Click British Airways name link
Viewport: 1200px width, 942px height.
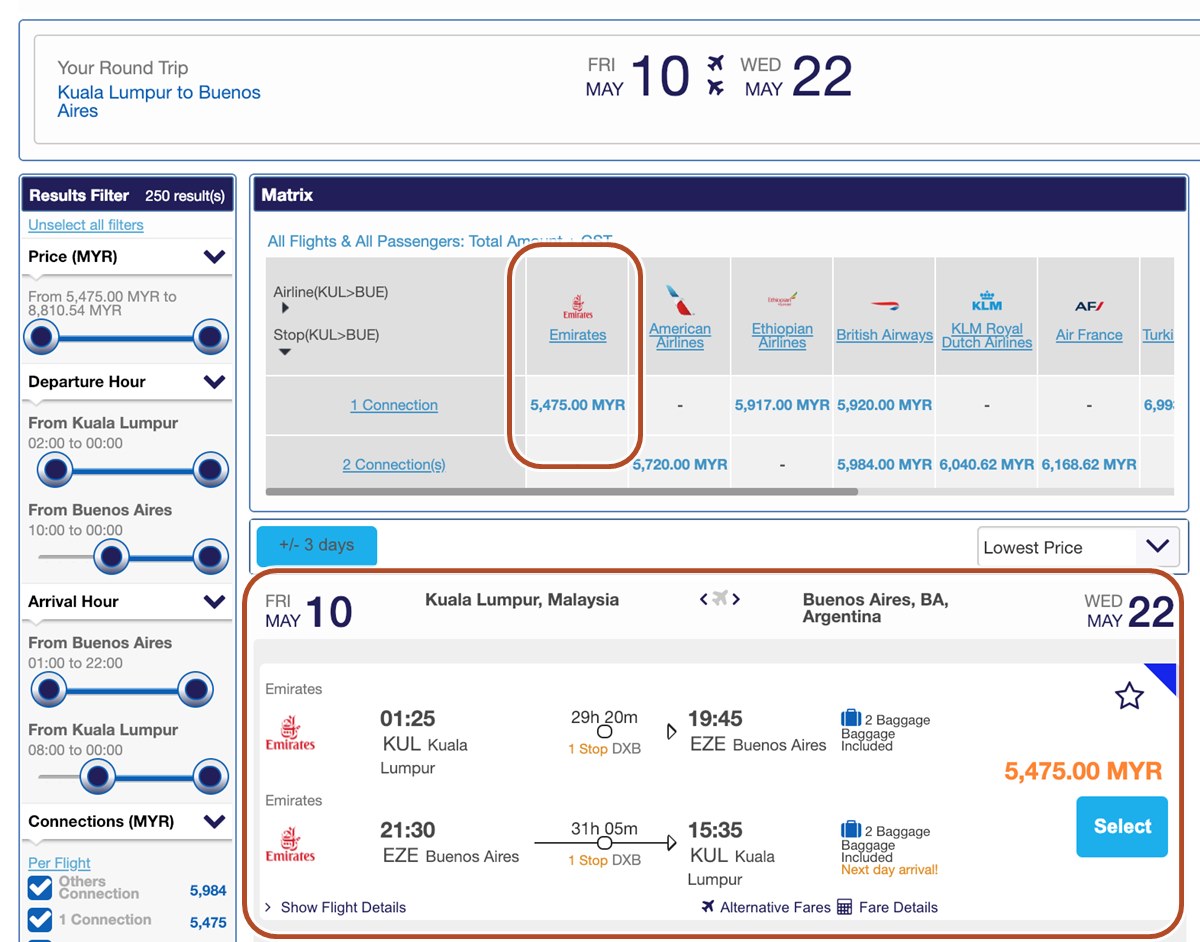tap(885, 335)
